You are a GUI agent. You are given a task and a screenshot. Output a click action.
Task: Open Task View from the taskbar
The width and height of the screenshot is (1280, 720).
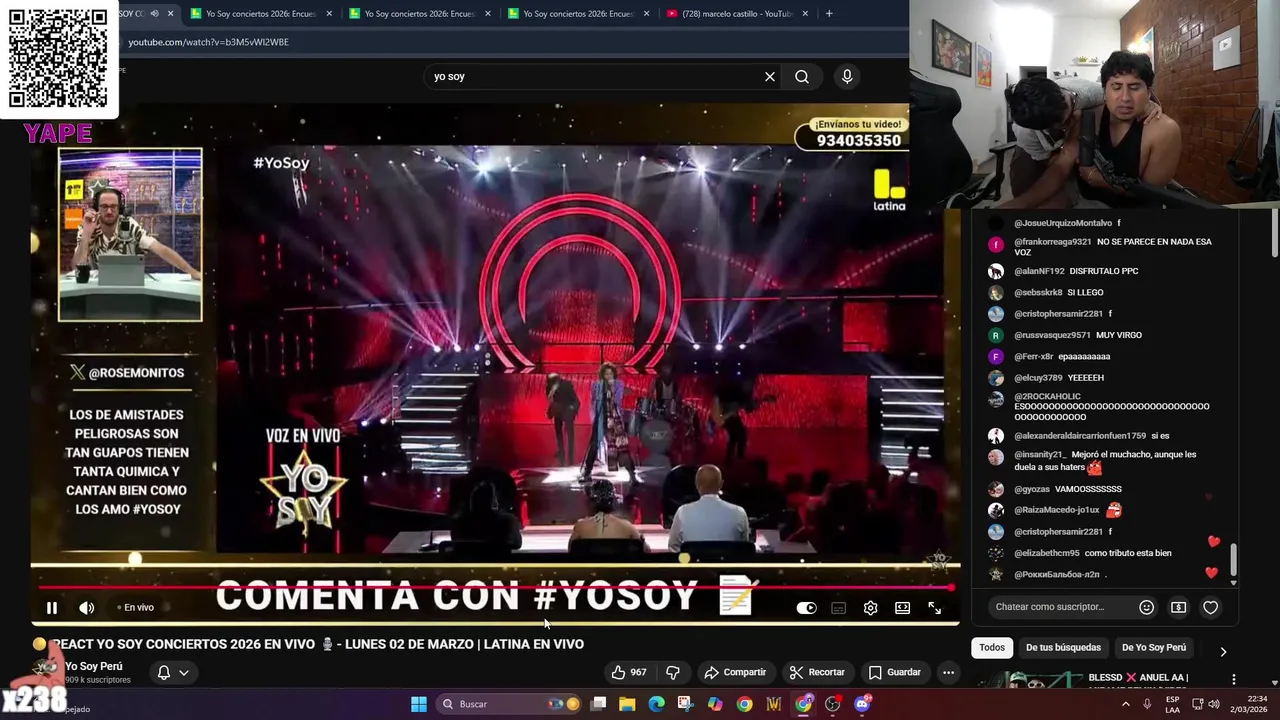point(598,704)
